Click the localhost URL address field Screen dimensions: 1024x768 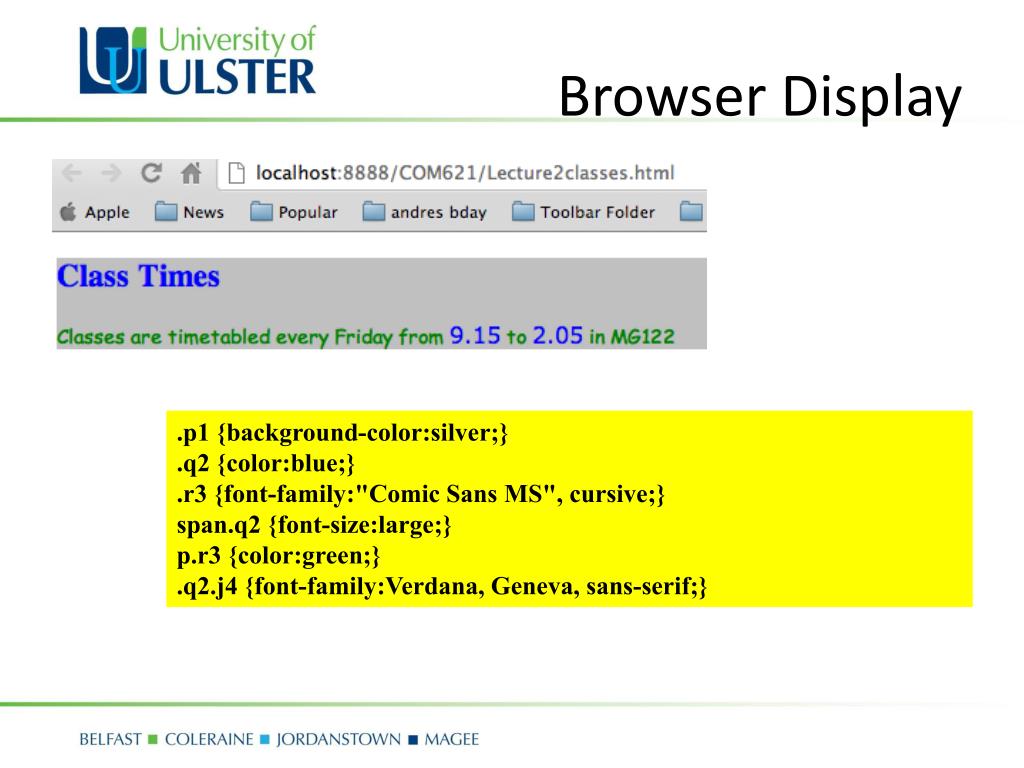(x=464, y=173)
